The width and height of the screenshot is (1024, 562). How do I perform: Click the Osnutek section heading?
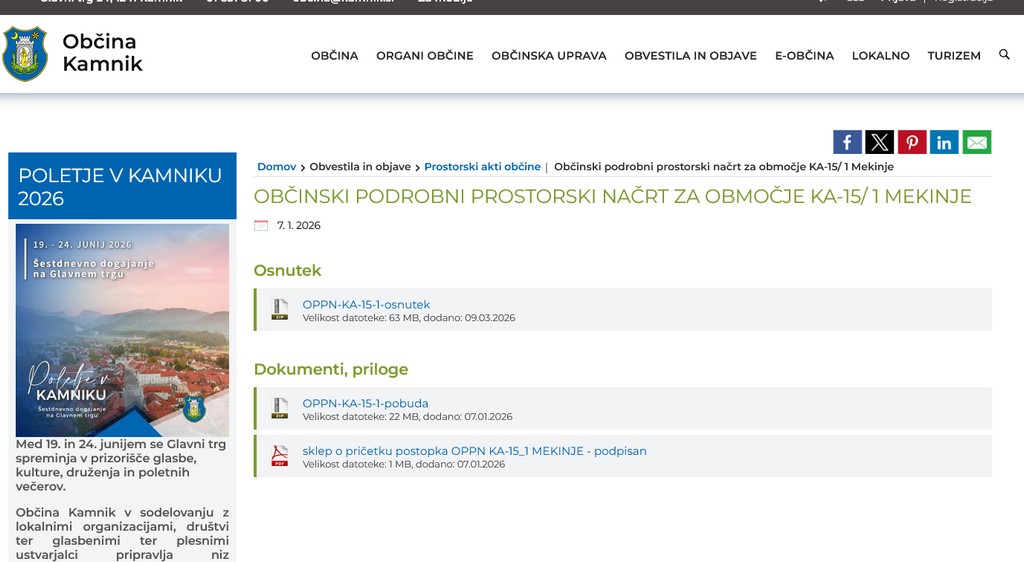pos(287,270)
